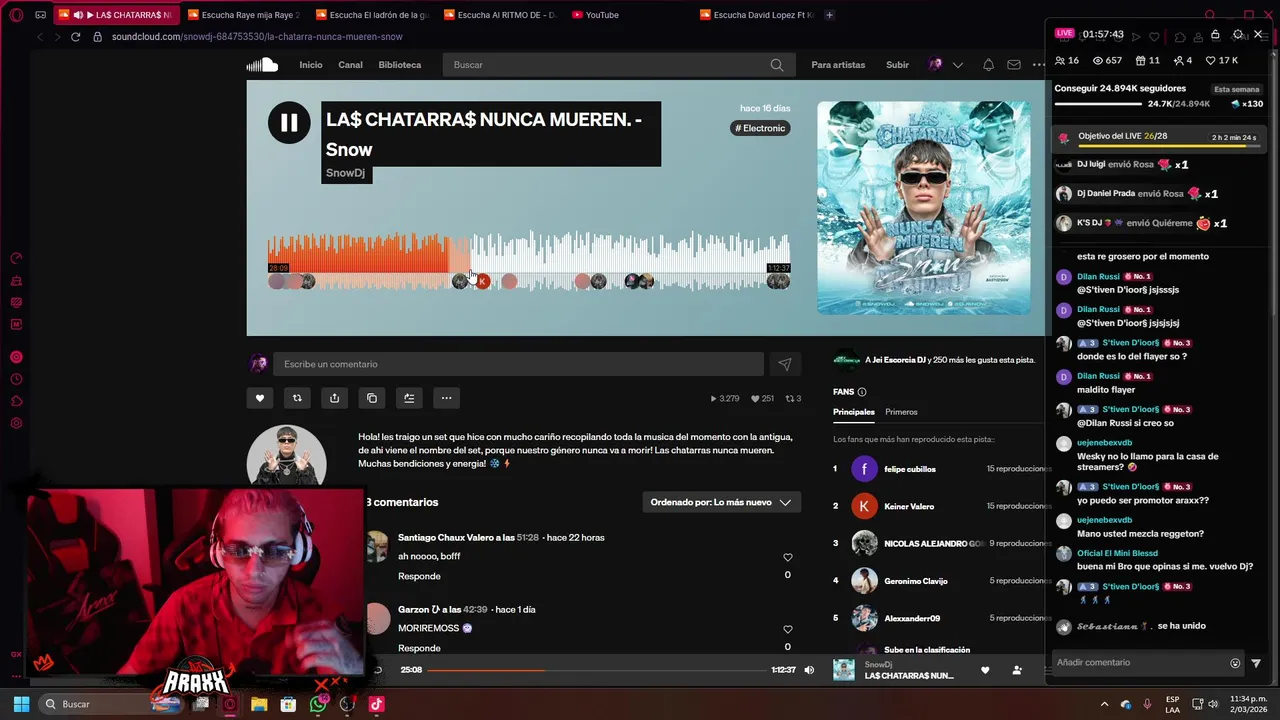Screen dimensions: 1280x720
Task: Open the Inicio menu item
Action: click(x=311, y=65)
